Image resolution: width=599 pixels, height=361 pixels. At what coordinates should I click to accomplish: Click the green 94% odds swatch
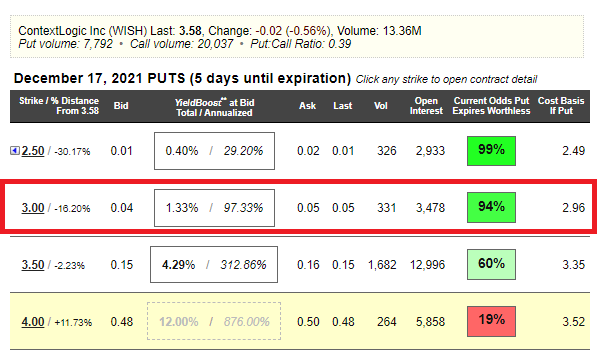(491, 207)
